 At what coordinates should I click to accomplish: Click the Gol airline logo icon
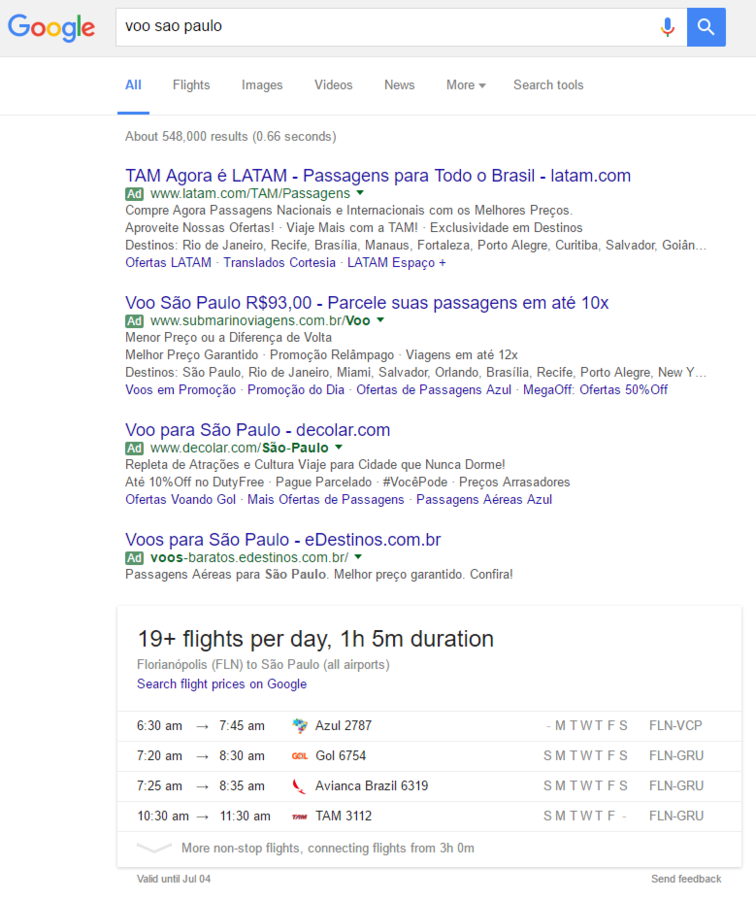[300, 756]
